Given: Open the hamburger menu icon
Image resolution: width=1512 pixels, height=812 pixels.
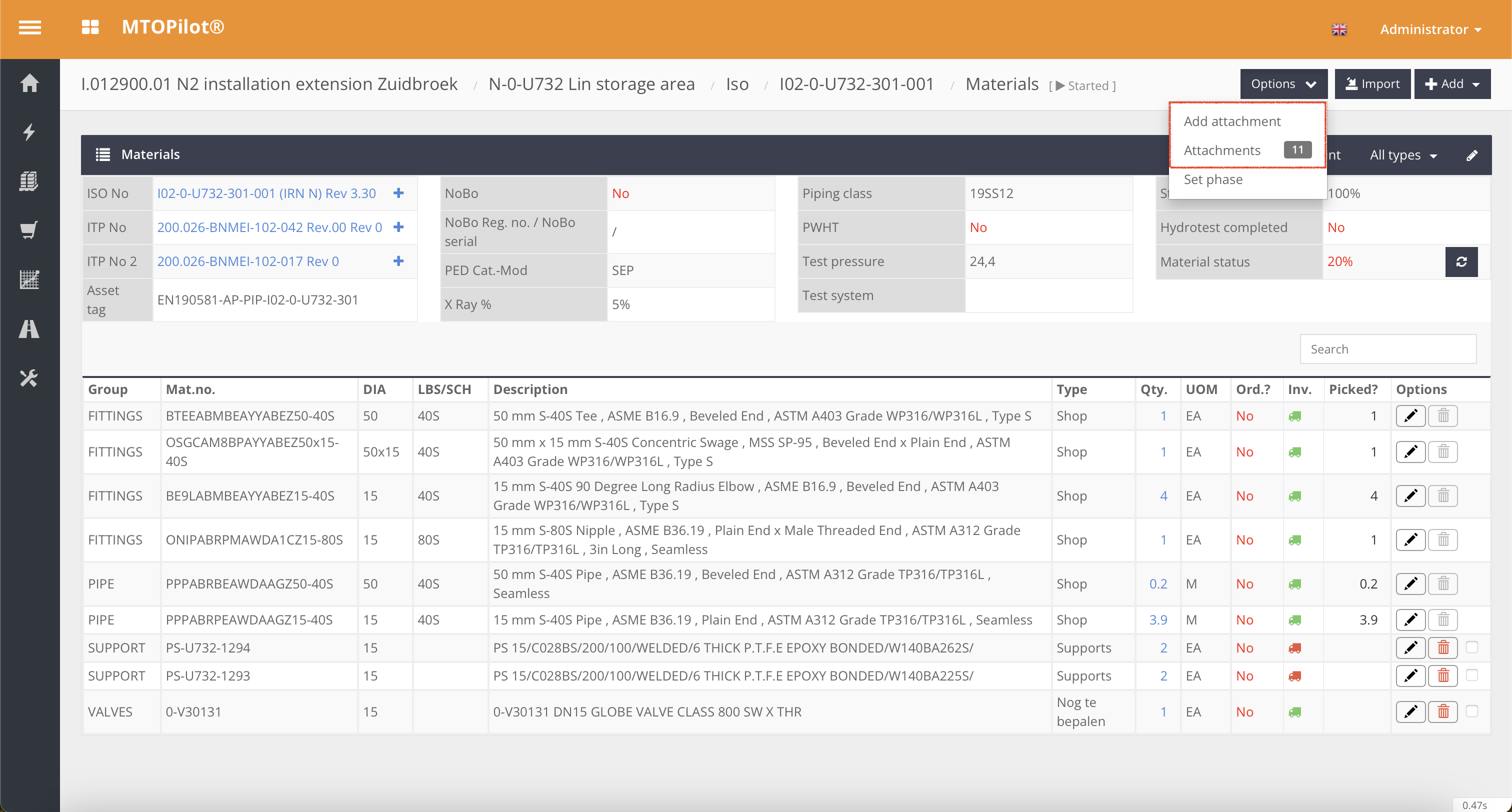Looking at the screenshot, I should tap(29, 27).
